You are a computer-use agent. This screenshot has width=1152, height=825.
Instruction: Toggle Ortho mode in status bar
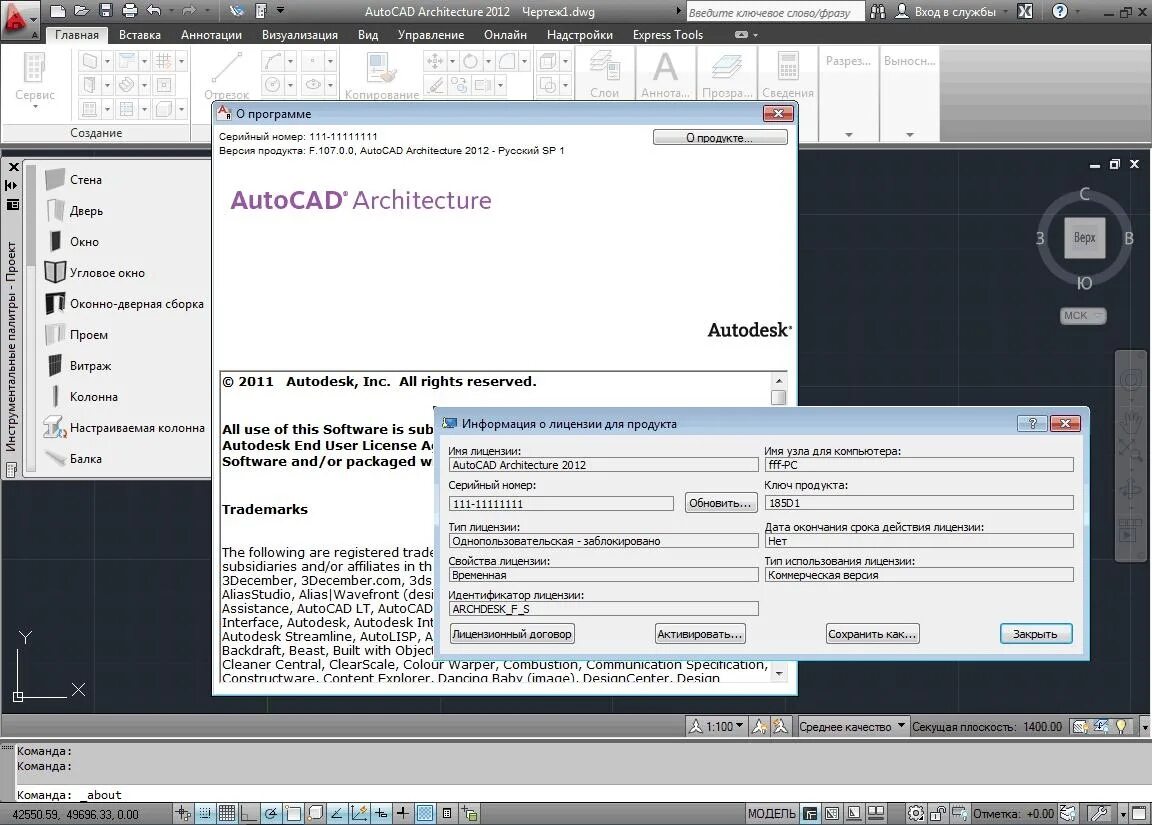coord(249,813)
